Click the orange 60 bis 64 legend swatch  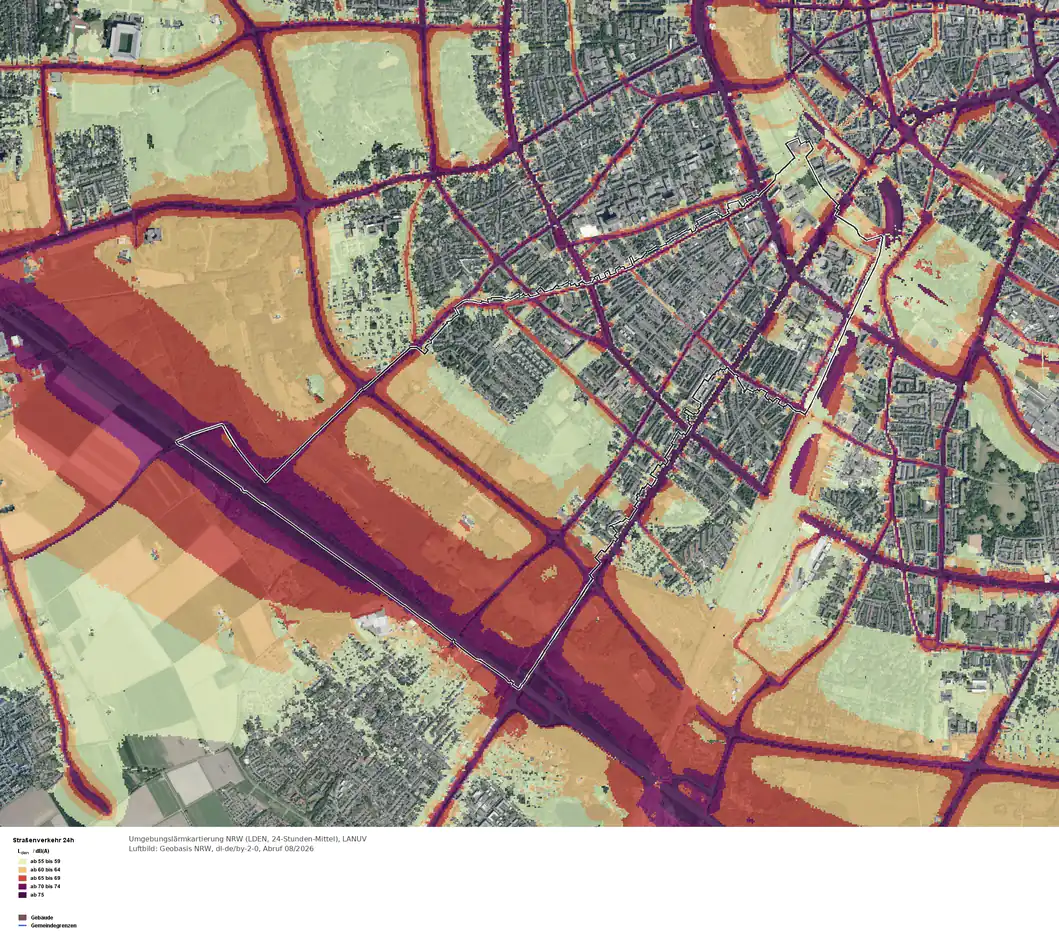point(22,870)
